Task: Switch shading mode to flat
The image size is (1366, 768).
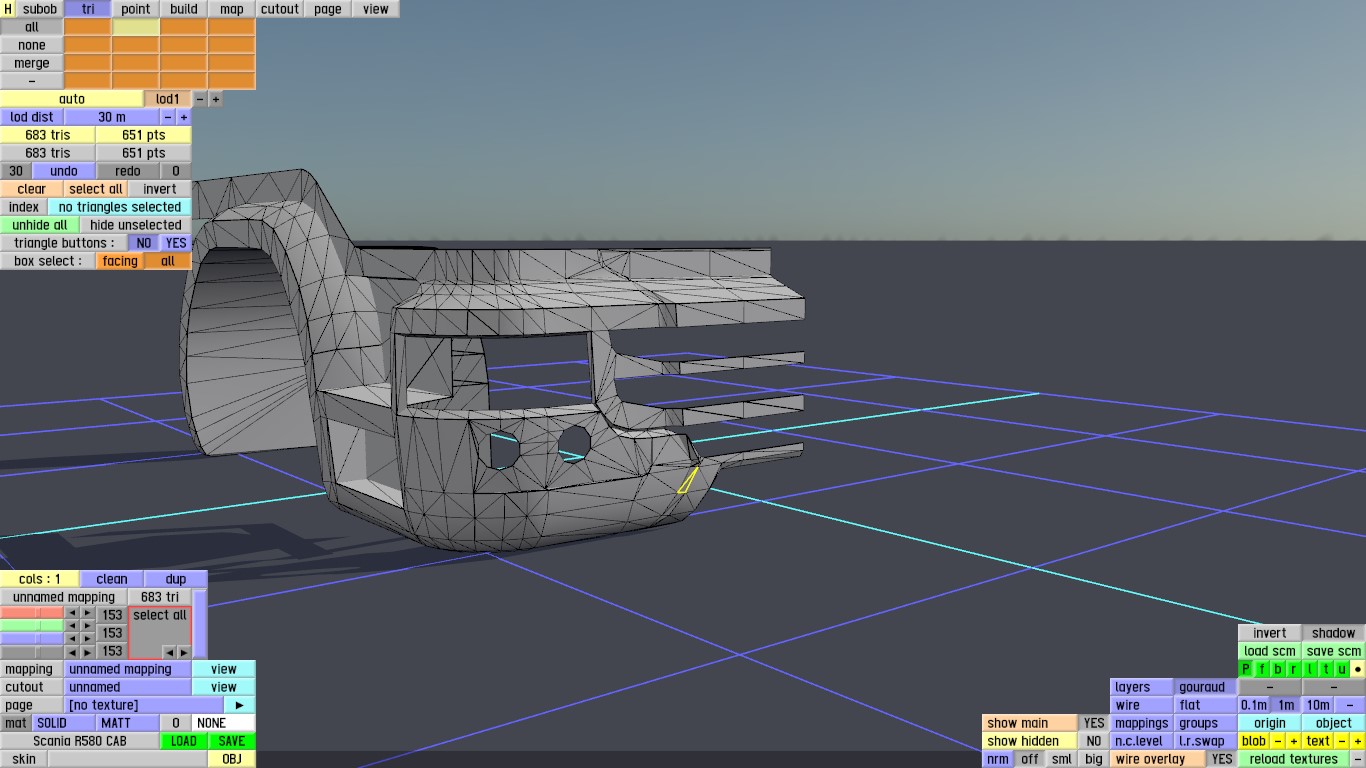Action: (1206, 705)
